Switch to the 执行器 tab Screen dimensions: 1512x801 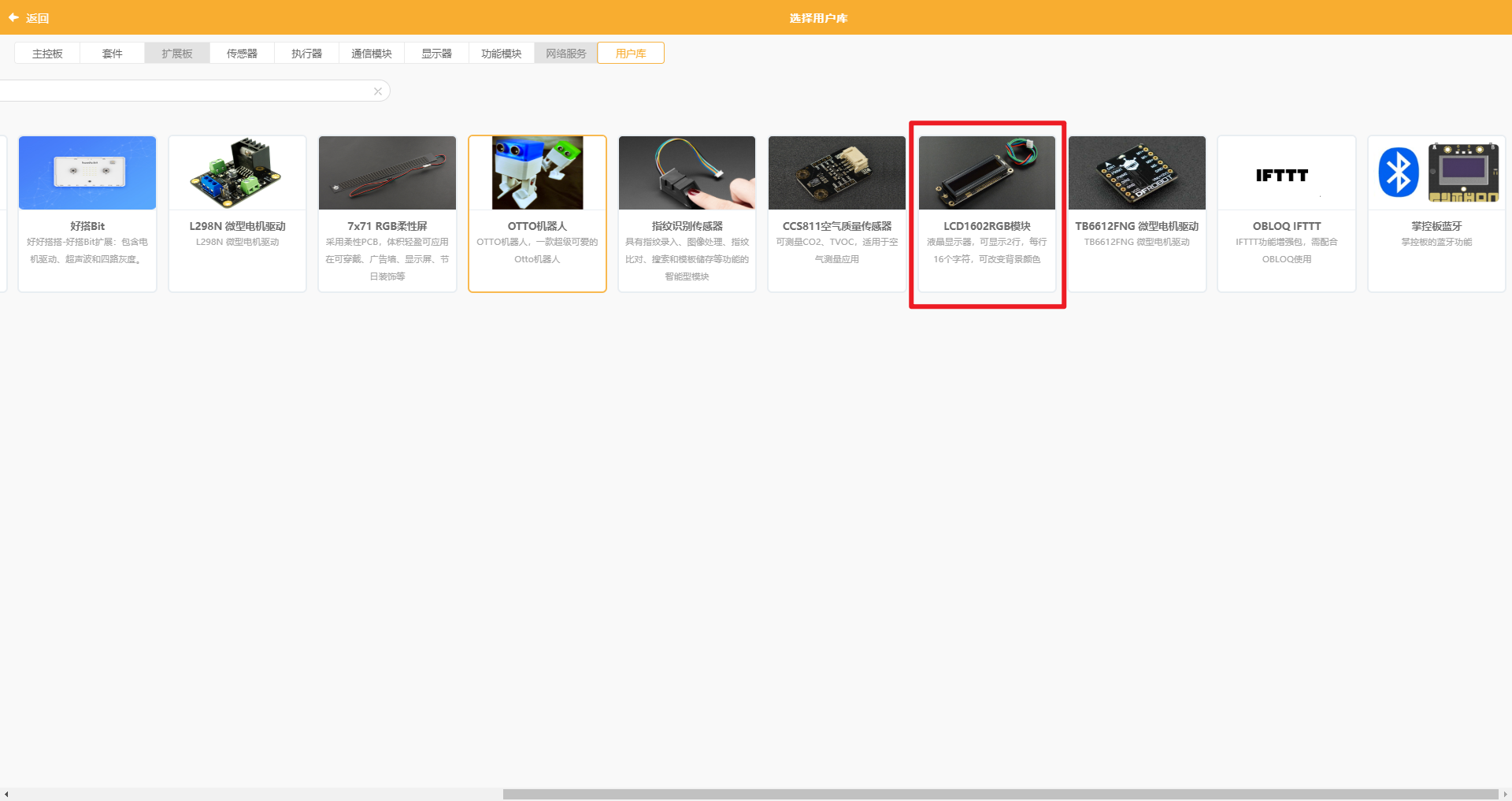306,53
